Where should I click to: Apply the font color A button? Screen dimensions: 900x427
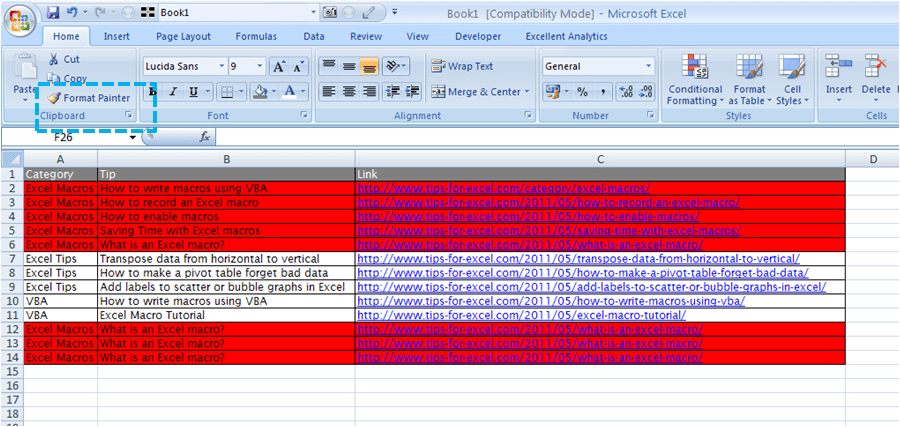tap(290, 91)
